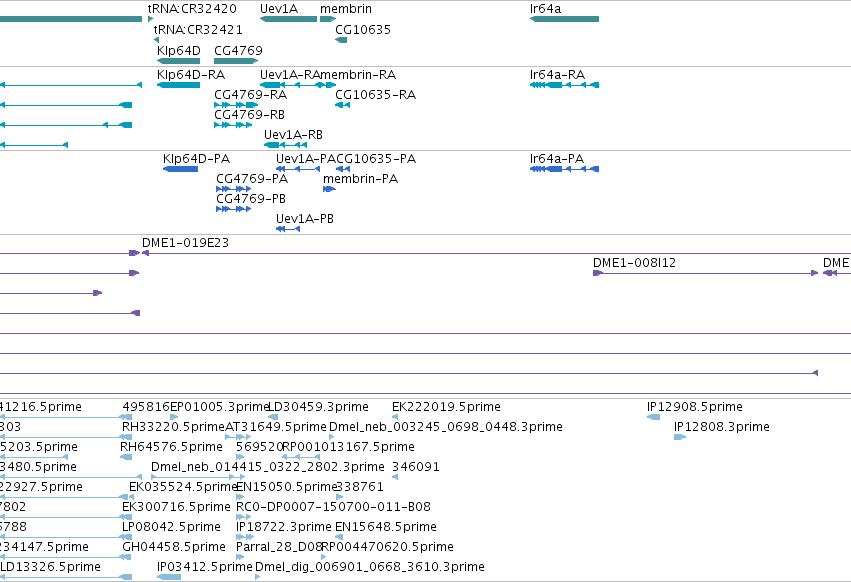The width and height of the screenshot is (851, 582).
Task: Click the membrin-RA transcript label
Action: click(x=358, y=75)
